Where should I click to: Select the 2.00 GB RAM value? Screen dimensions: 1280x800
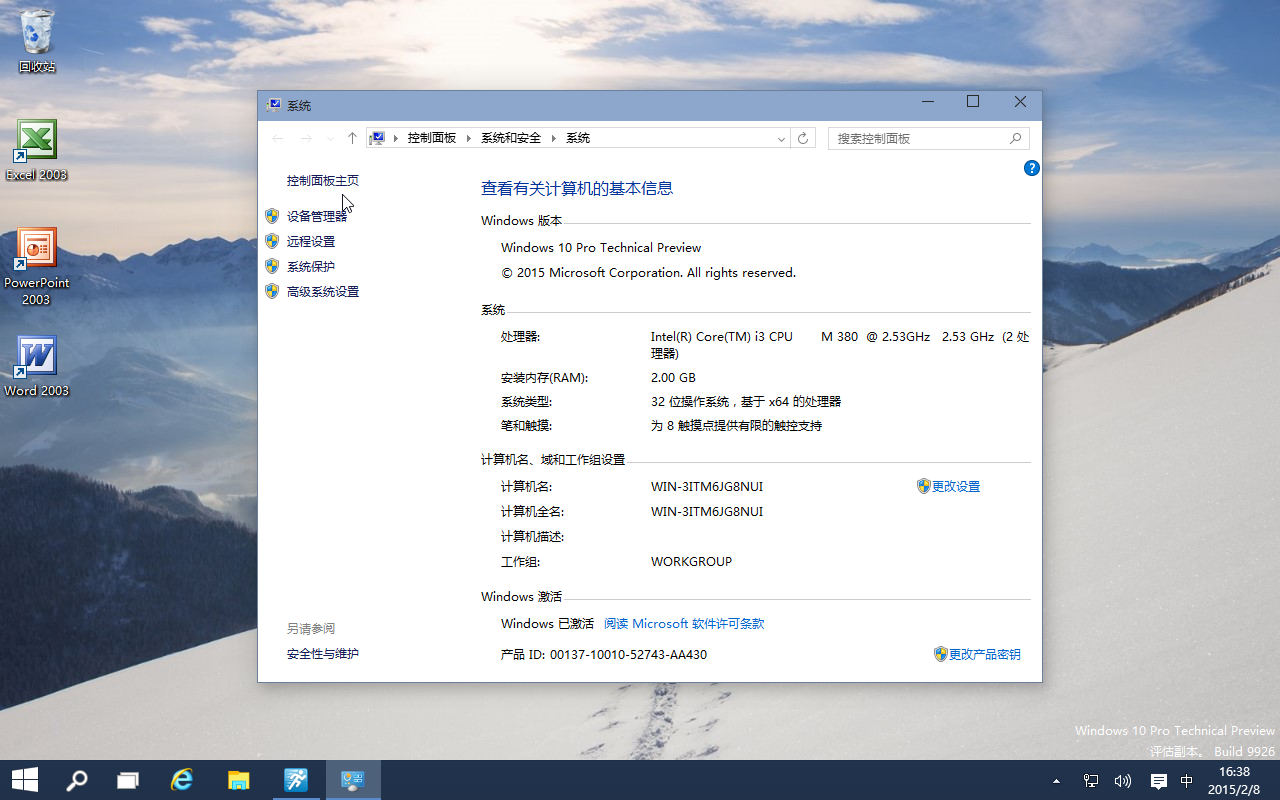(673, 378)
